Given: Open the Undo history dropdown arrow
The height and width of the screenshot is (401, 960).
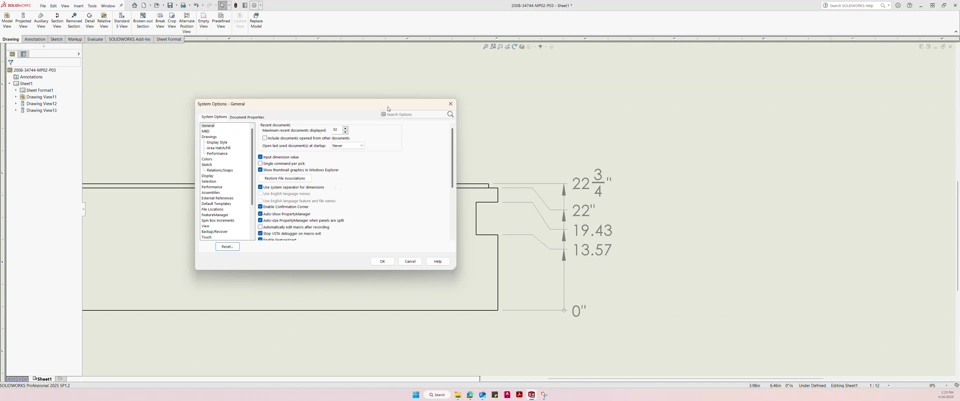Looking at the screenshot, I should (x=201, y=5).
